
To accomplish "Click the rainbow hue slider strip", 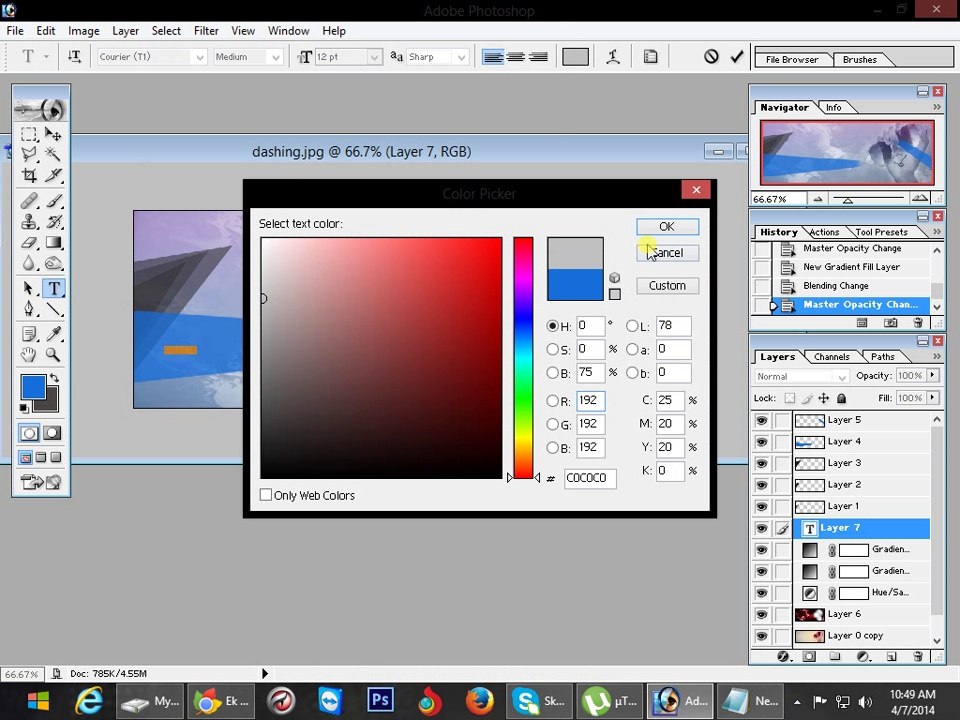I will (x=523, y=358).
